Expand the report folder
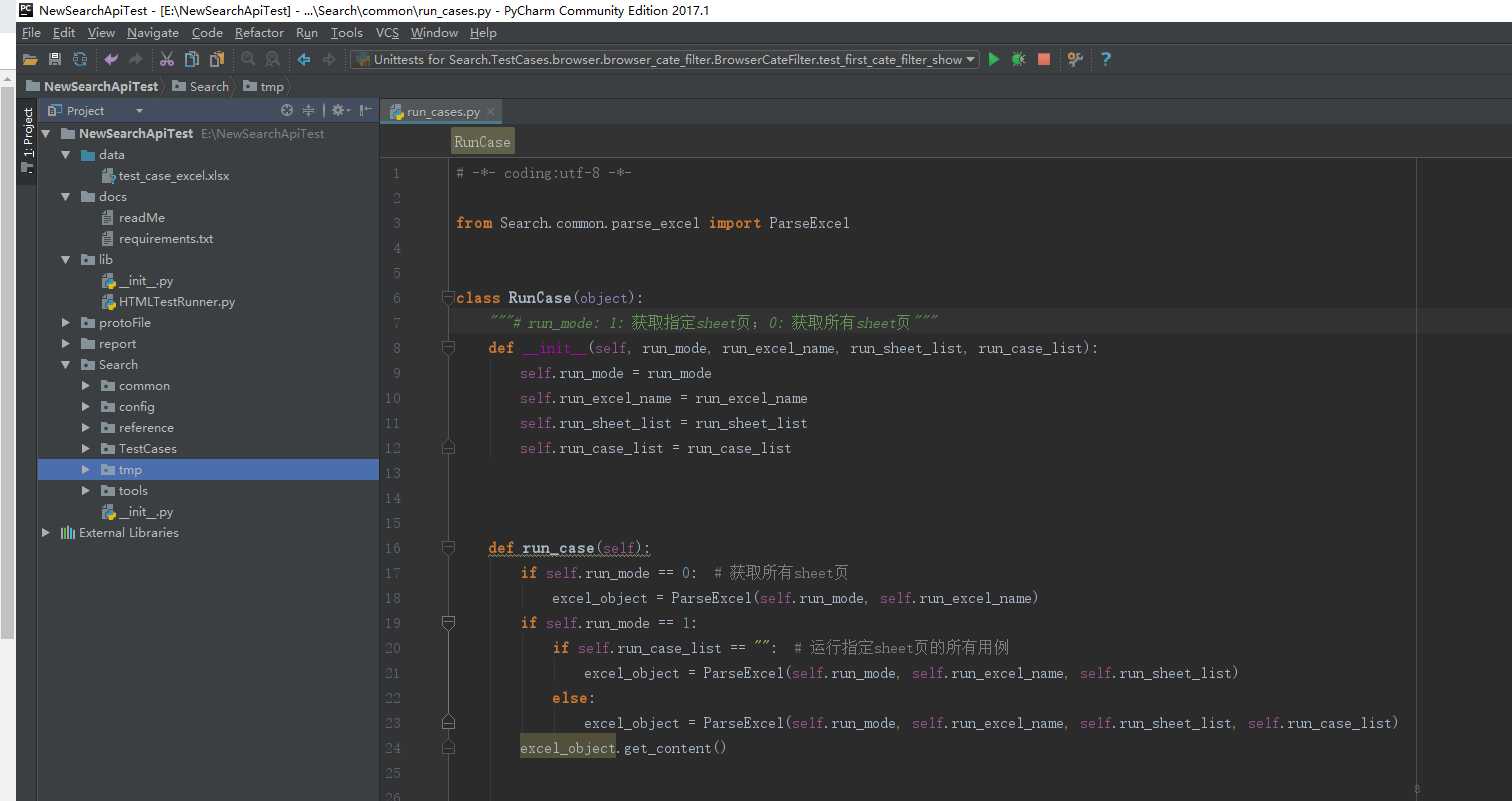The height and width of the screenshot is (801, 1512). (x=66, y=344)
